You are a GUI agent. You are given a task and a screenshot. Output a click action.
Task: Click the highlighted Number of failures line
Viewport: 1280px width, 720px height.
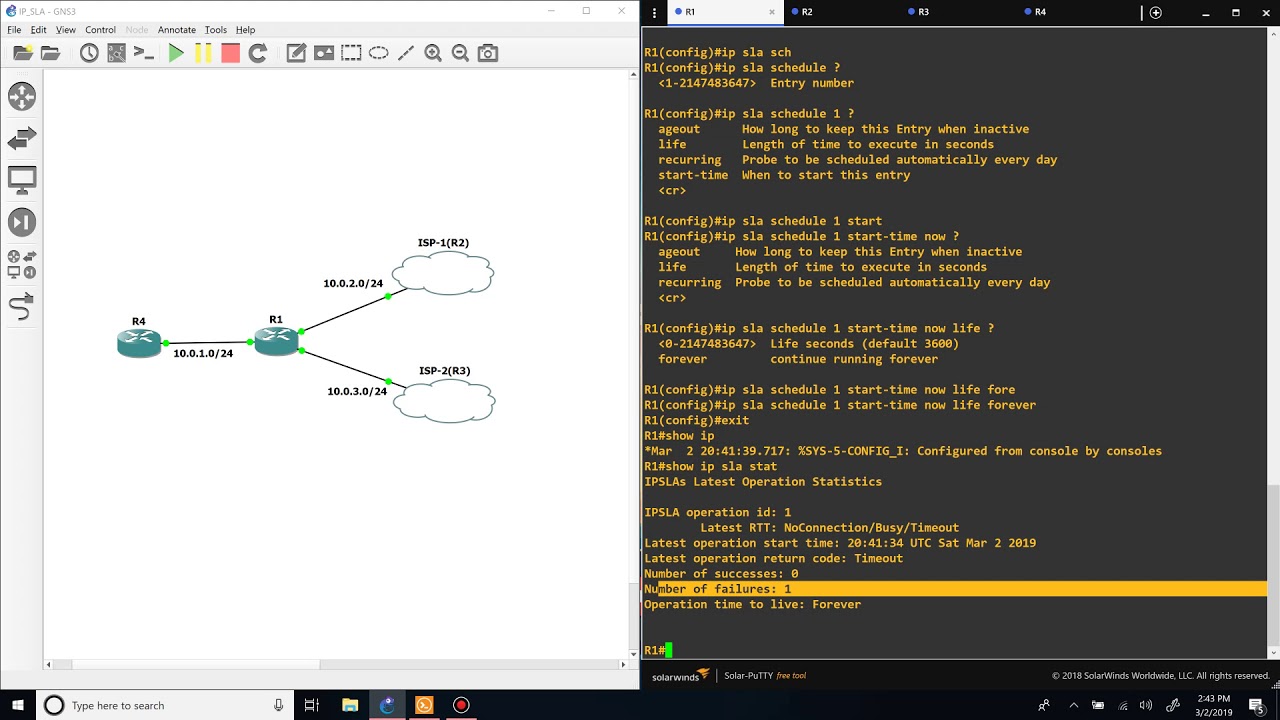955,589
